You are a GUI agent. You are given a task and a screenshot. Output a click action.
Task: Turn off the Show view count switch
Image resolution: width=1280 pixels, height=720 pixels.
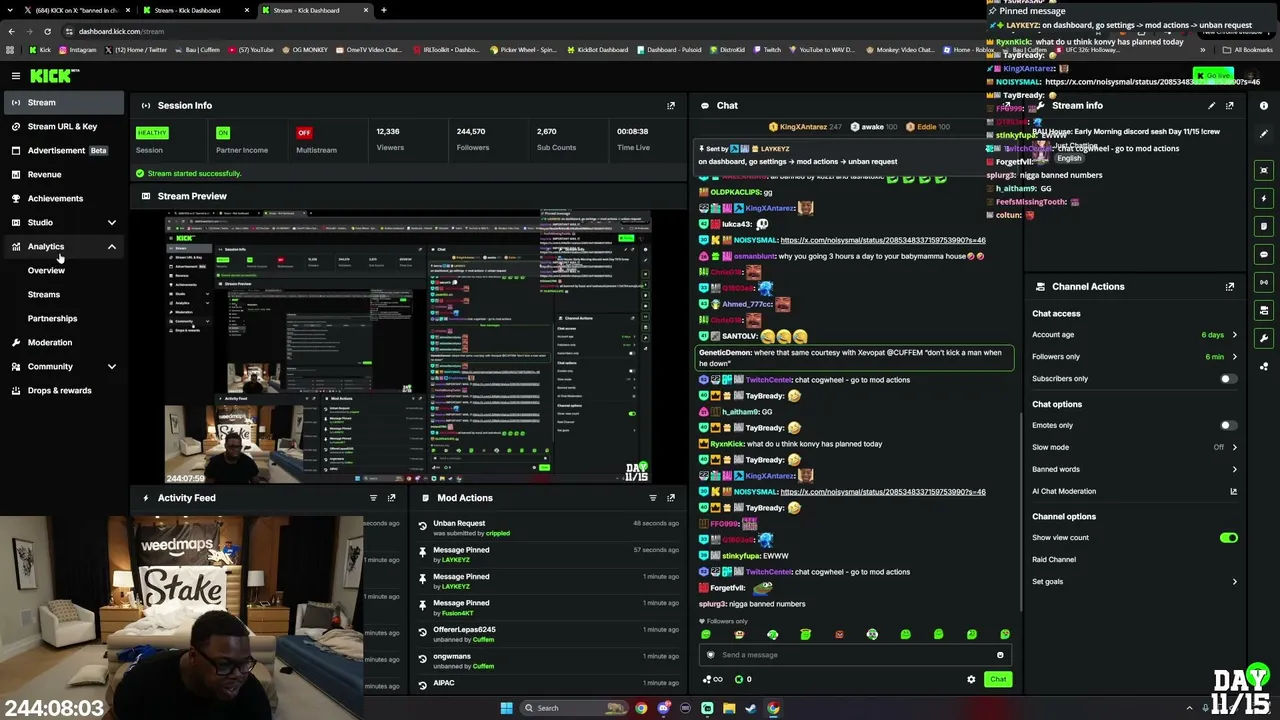click(1228, 538)
